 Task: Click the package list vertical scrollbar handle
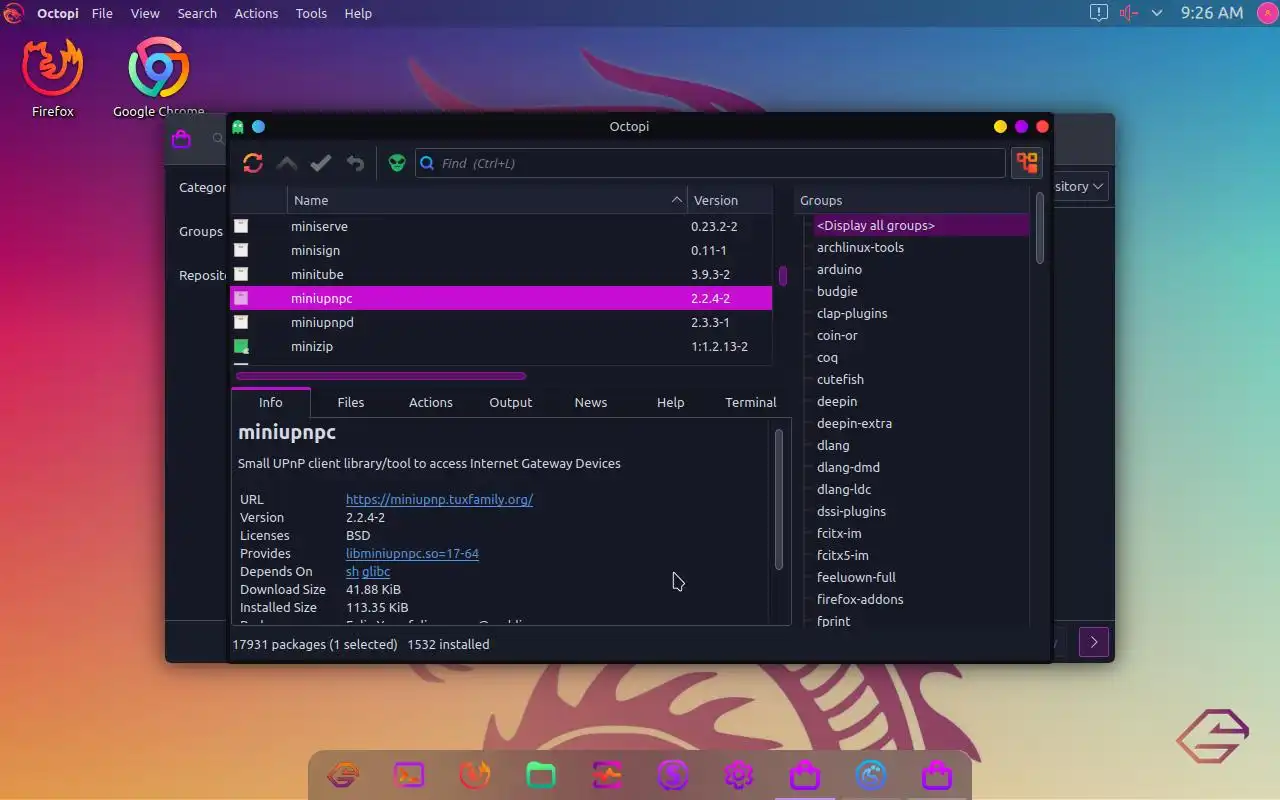tap(782, 275)
